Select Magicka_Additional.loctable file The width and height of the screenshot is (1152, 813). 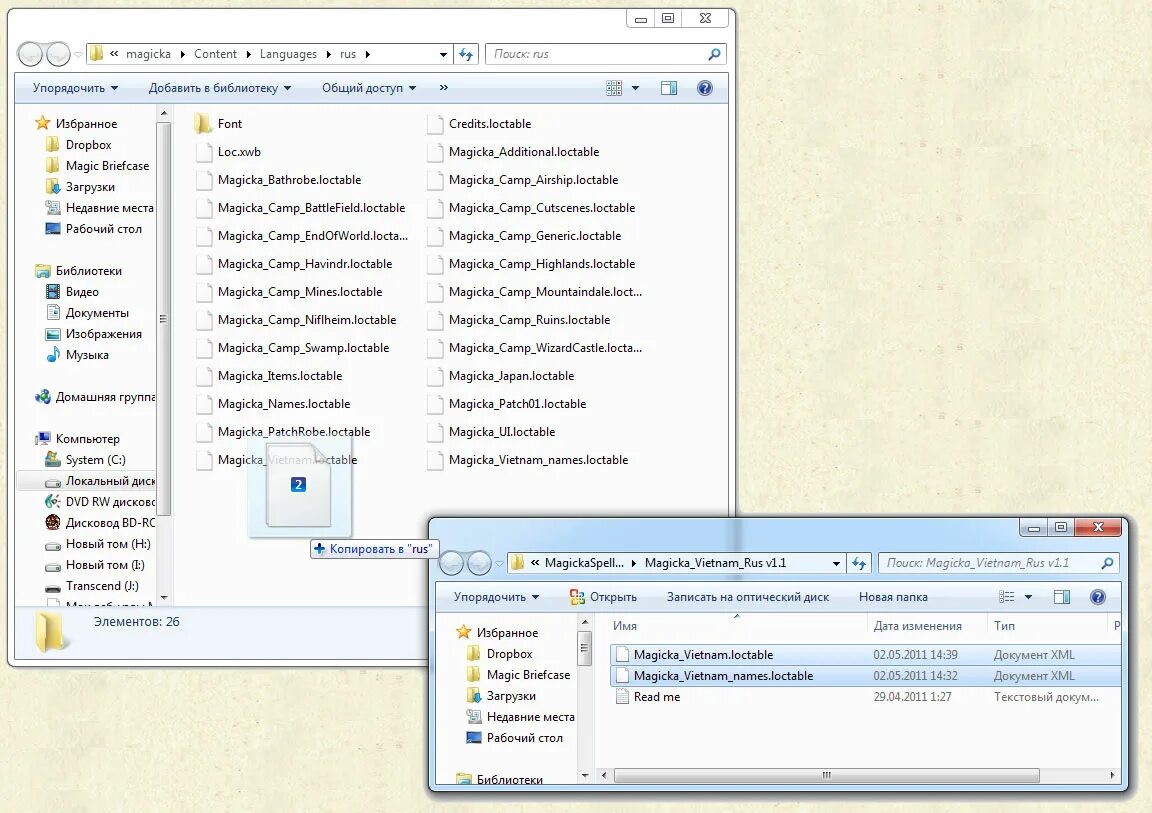click(x=513, y=152)
